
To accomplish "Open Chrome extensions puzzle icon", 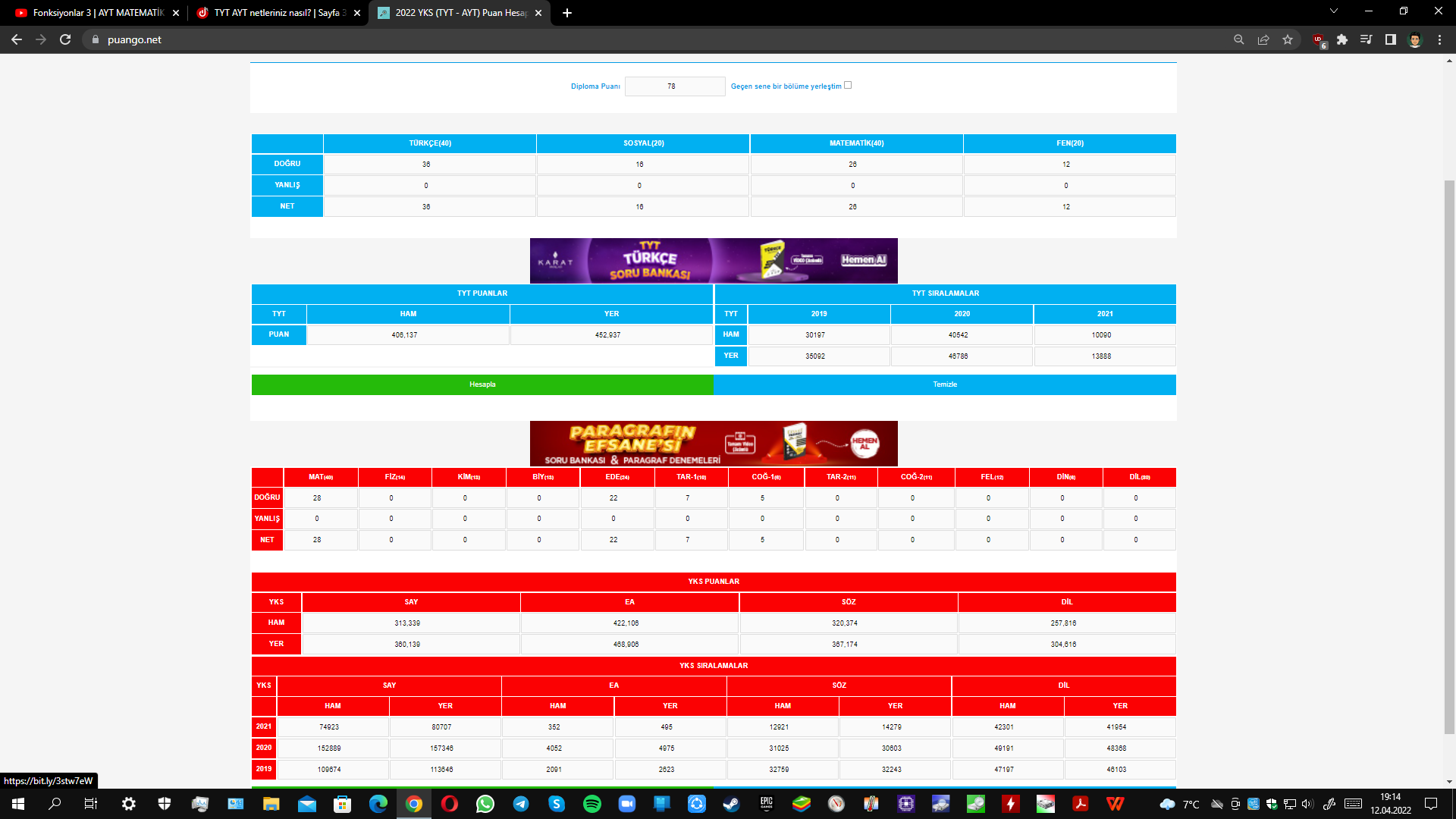I will [x=1342, y=39].
